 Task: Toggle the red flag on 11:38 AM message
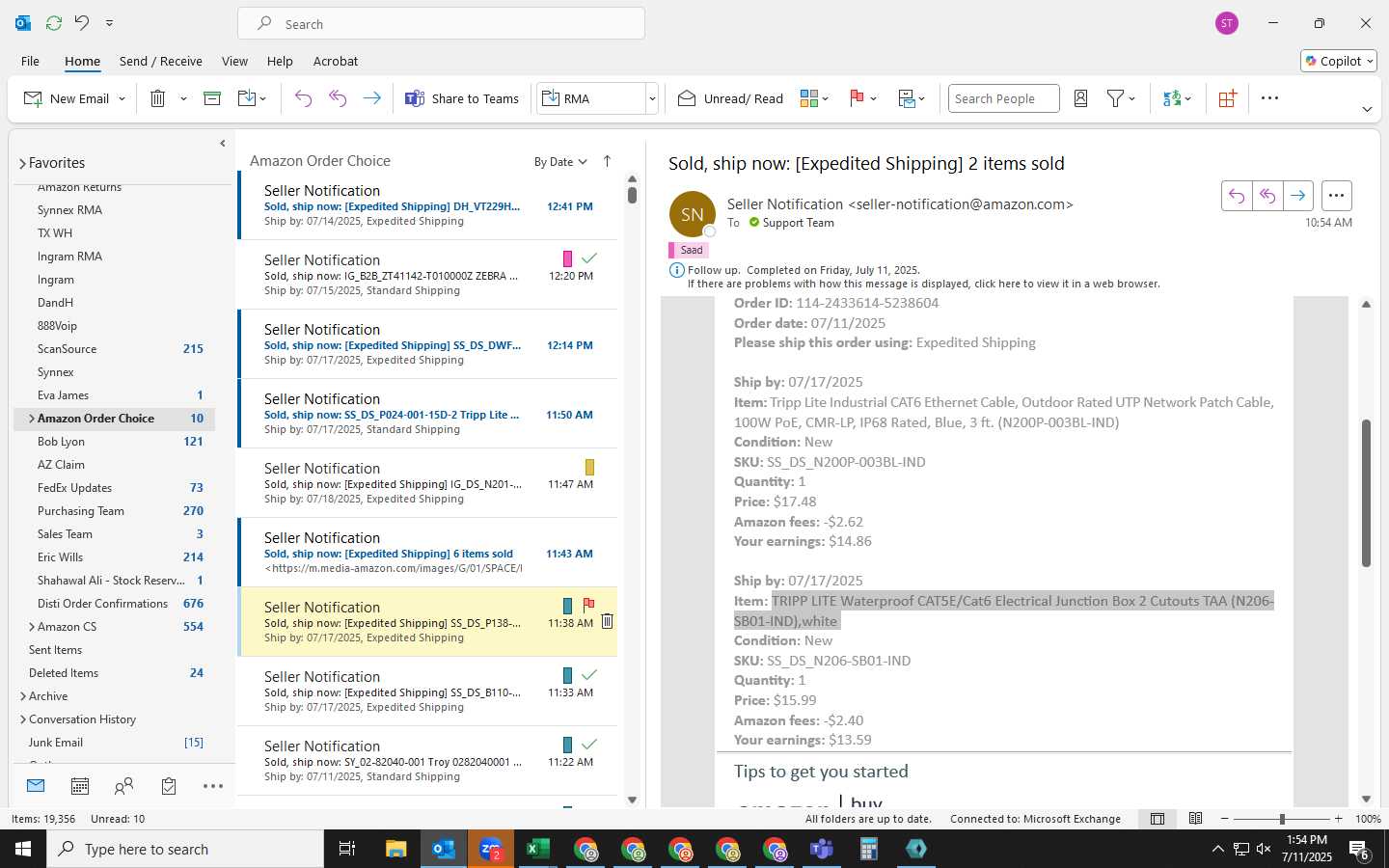click(x=588, y=605)
